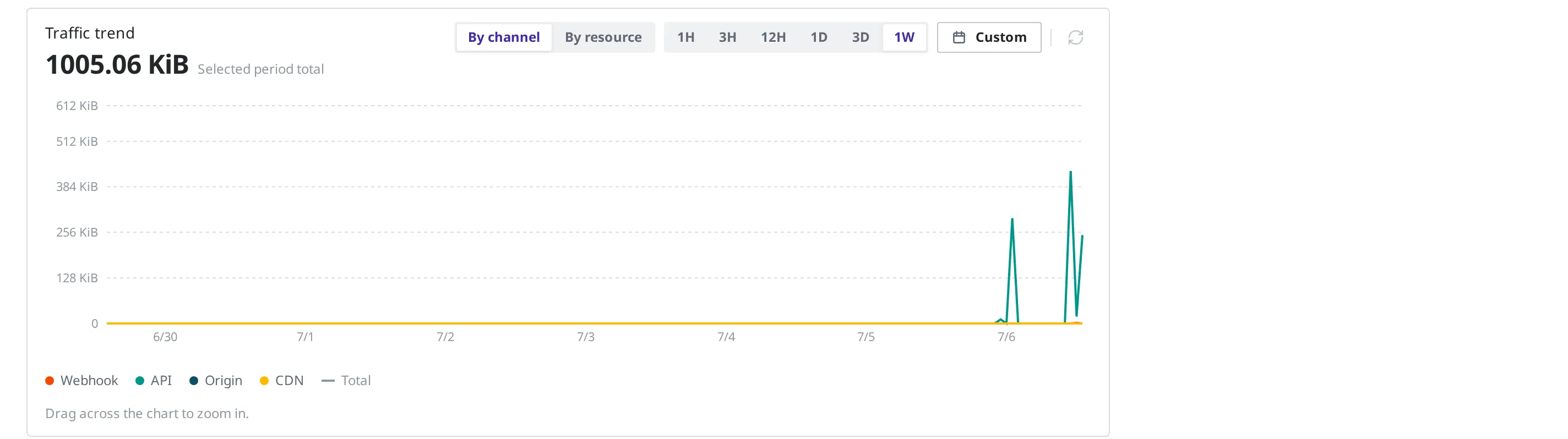Toggle CDN series in legend

point(282,381)
